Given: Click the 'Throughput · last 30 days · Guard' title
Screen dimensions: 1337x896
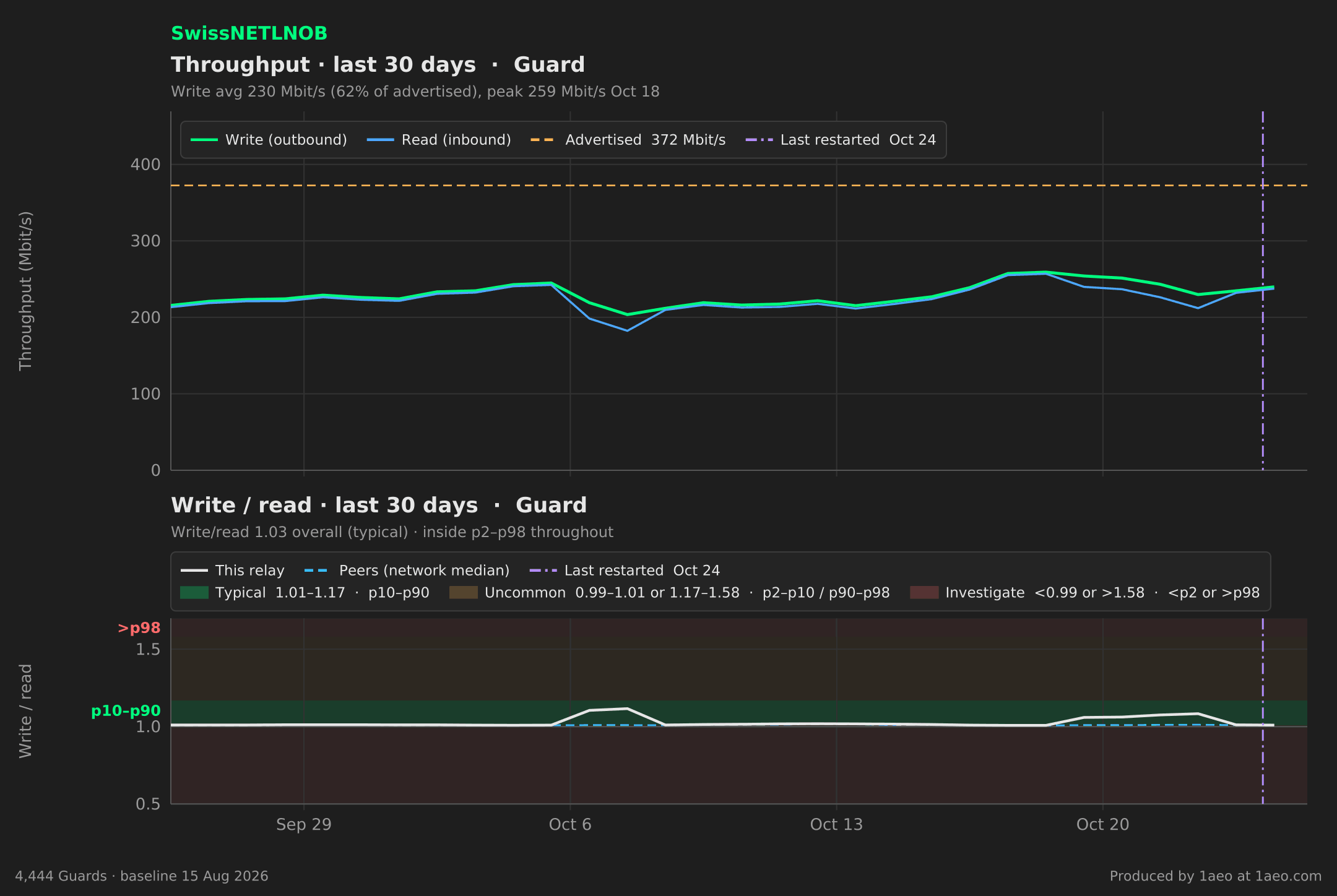Looking at the screenshot, I should [378, 65].
